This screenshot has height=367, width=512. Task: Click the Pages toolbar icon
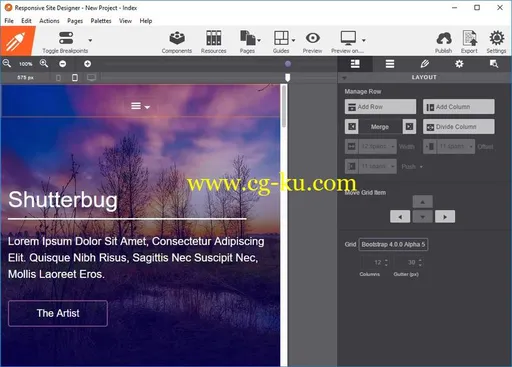(247, 38)
